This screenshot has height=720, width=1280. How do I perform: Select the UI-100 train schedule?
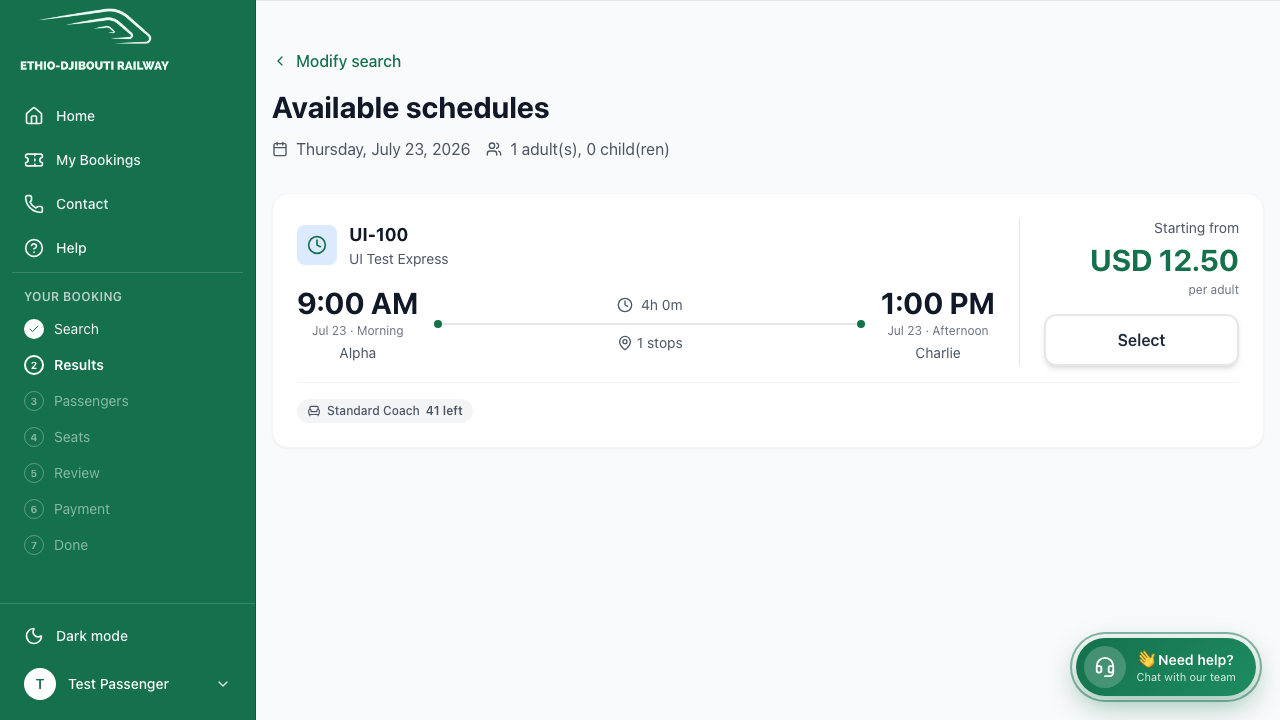pos(1141,340)
